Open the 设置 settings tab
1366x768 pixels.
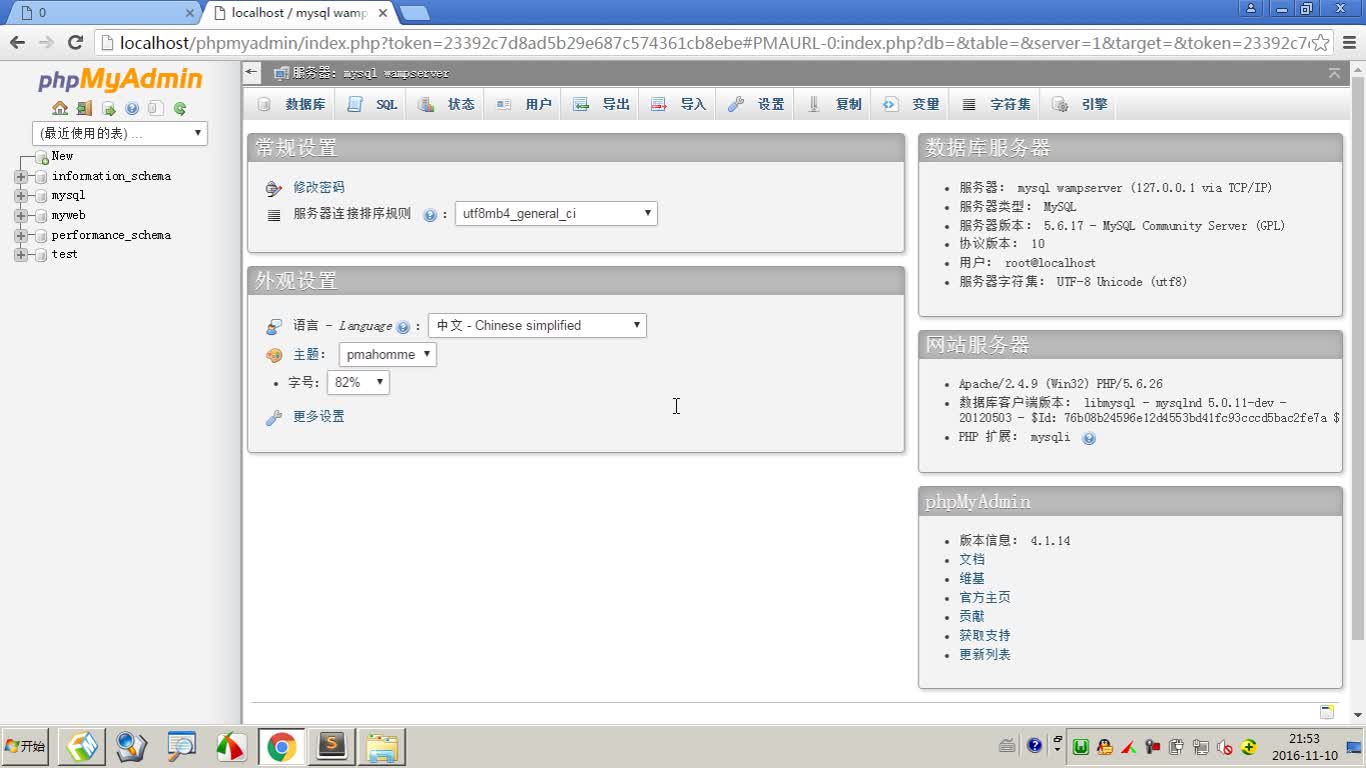pos(756,104)
